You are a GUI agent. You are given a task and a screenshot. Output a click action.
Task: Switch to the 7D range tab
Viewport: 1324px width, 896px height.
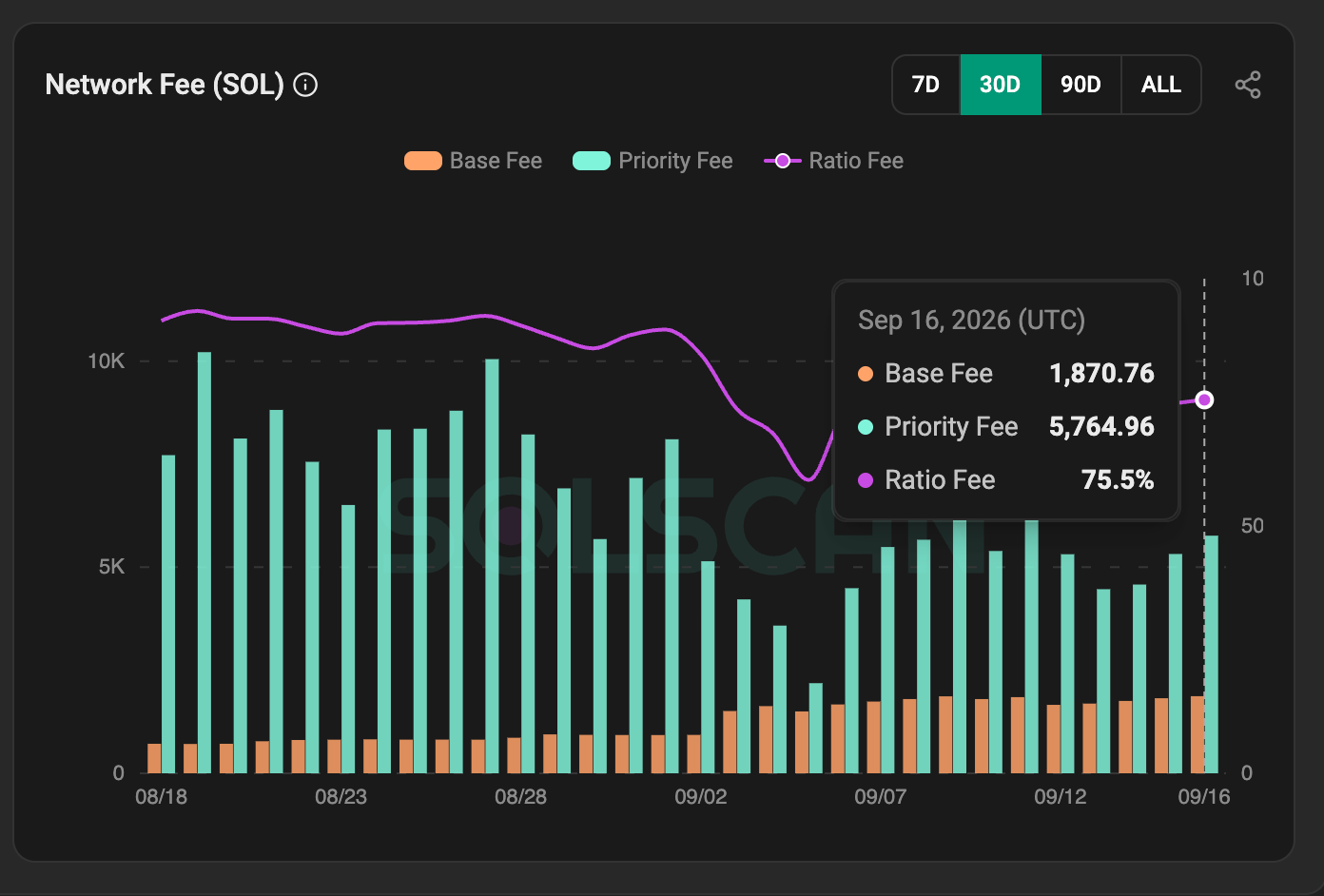click(x=925, y=85)
